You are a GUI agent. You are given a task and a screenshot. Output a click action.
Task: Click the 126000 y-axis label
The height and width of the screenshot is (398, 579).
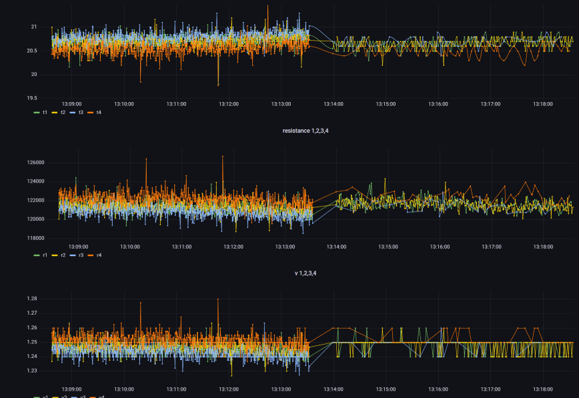(35, 162)
